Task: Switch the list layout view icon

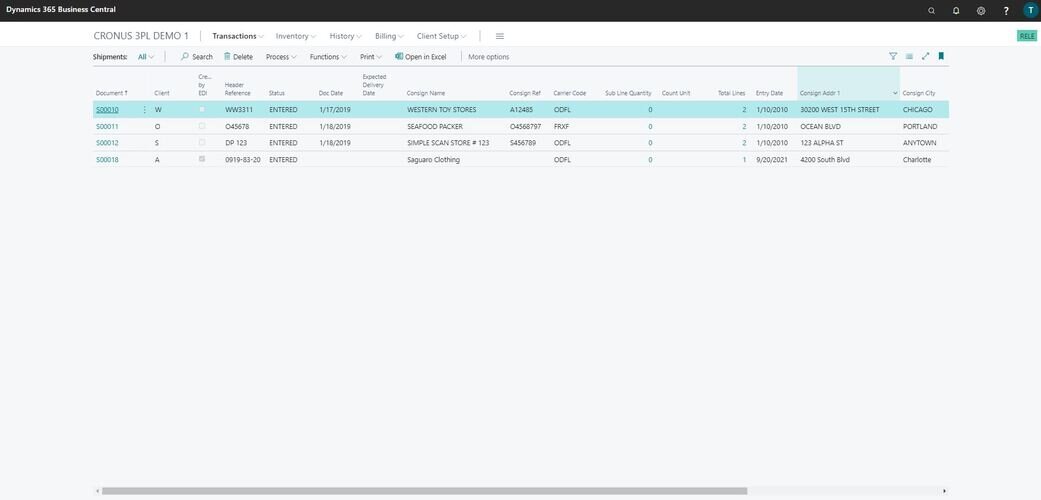Action: pyautogui.click(x=909, y=57)
